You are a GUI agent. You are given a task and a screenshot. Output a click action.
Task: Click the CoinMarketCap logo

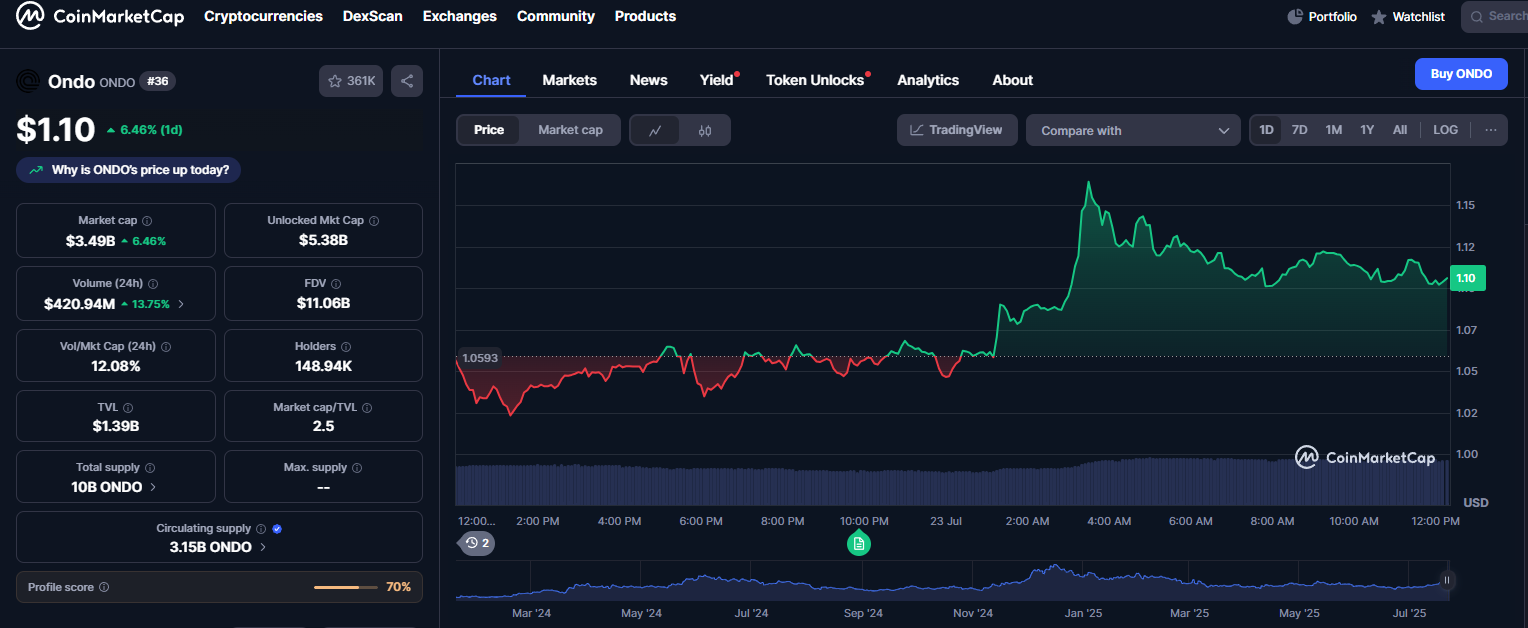click(x=101, y=16)
